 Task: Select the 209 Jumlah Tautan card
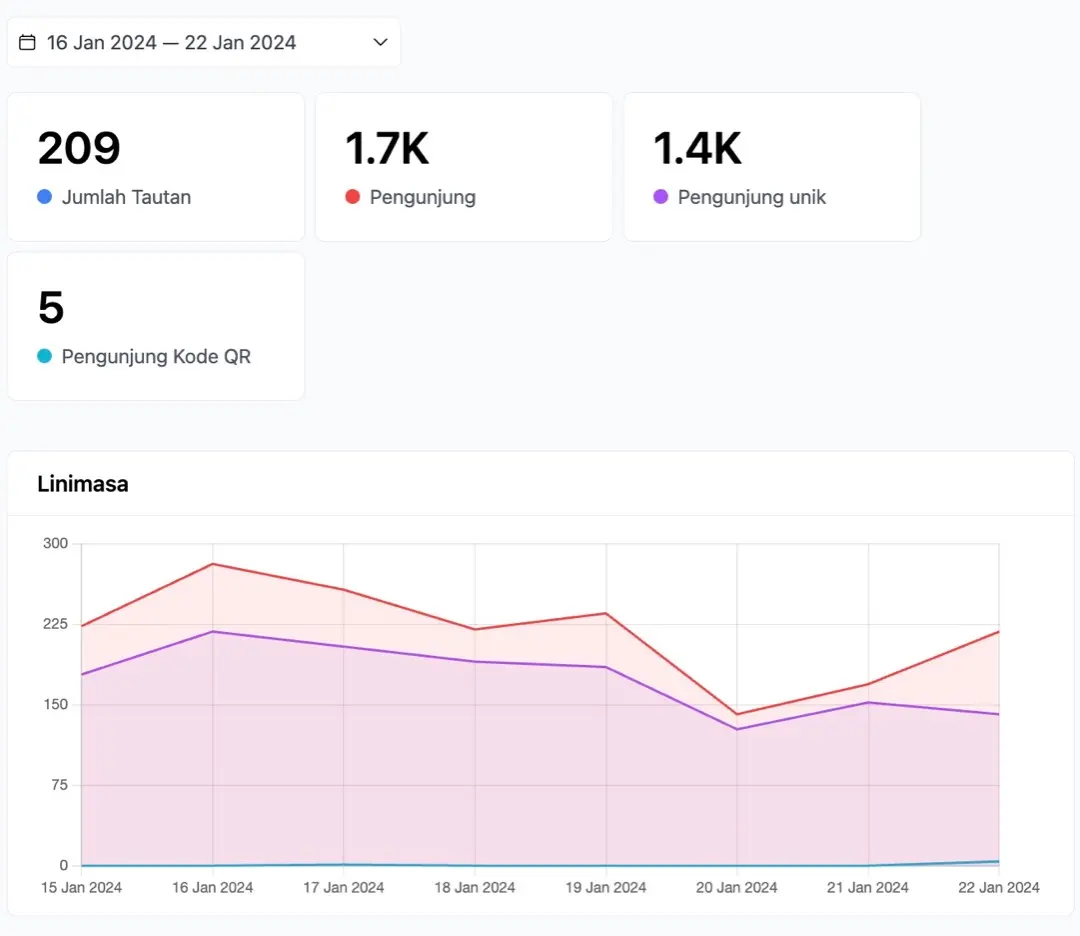(156, 167)
